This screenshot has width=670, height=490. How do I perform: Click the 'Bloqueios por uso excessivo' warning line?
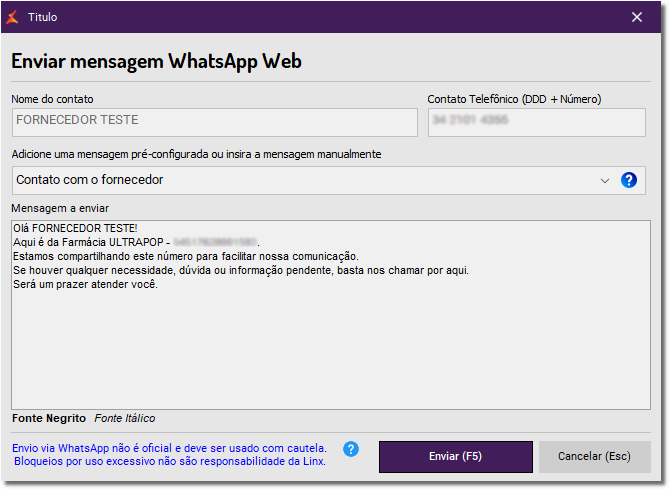170,461
